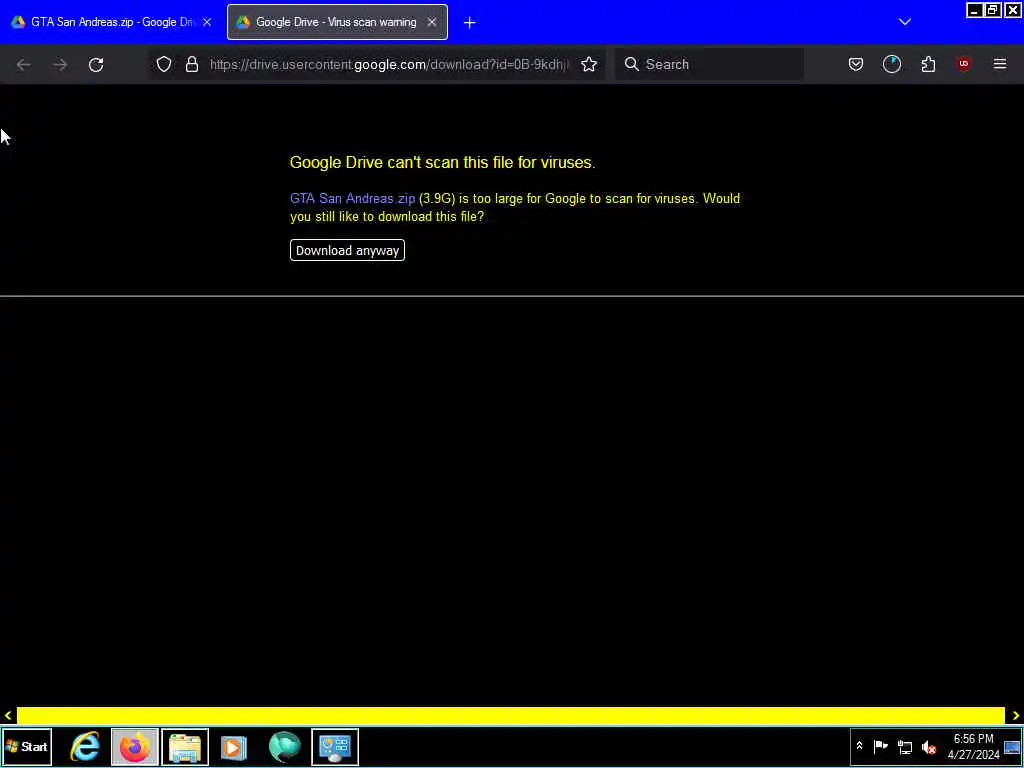Image resolution: width=1024 pixels, height=768 pixels.
Task: Nudge horizontal scrollbar left arrow
Action: [8, 716]
